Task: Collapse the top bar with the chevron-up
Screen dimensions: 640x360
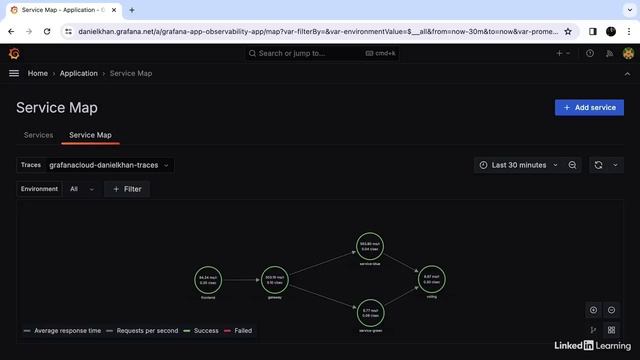Action: click(x=627, y=74)
